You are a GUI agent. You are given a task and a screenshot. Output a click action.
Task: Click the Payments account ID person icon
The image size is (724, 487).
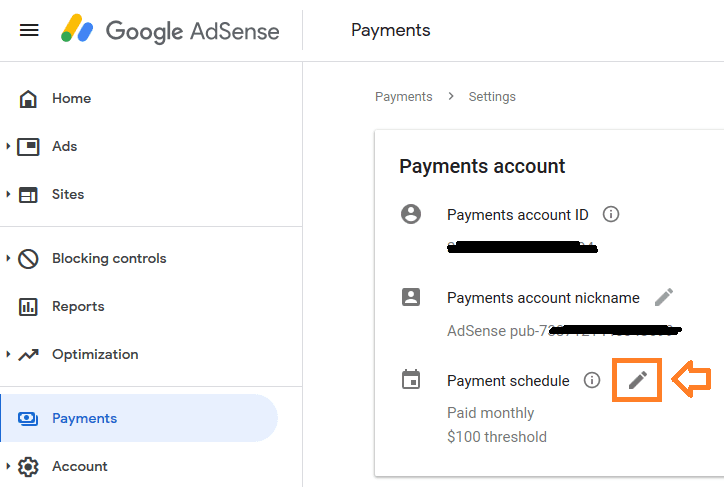411,214
